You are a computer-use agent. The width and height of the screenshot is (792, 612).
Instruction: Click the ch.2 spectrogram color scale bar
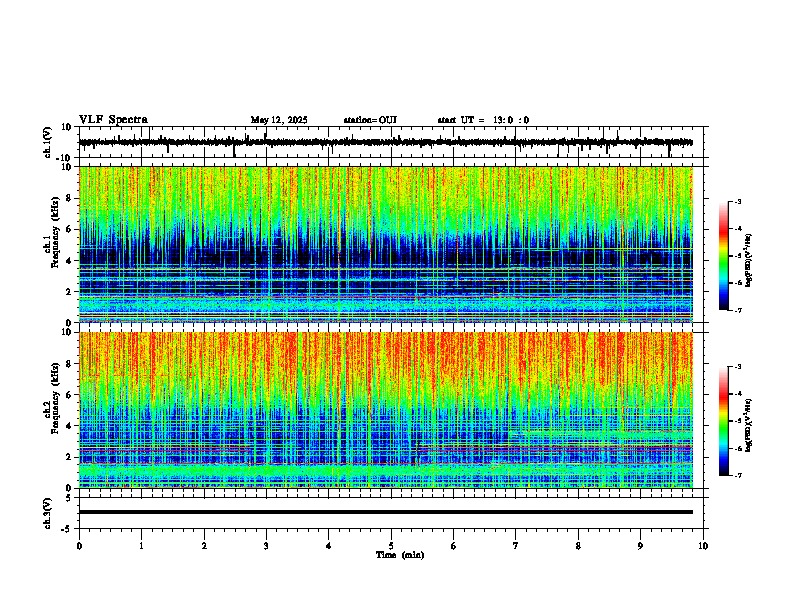click(x=724, y=421)
